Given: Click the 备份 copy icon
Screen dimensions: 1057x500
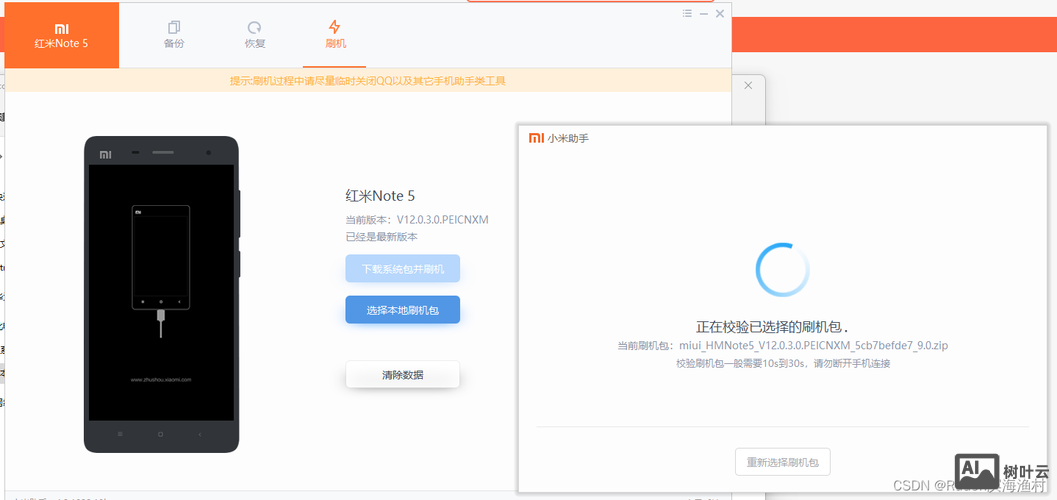Looking at the screenshot, I should point(174,28).
